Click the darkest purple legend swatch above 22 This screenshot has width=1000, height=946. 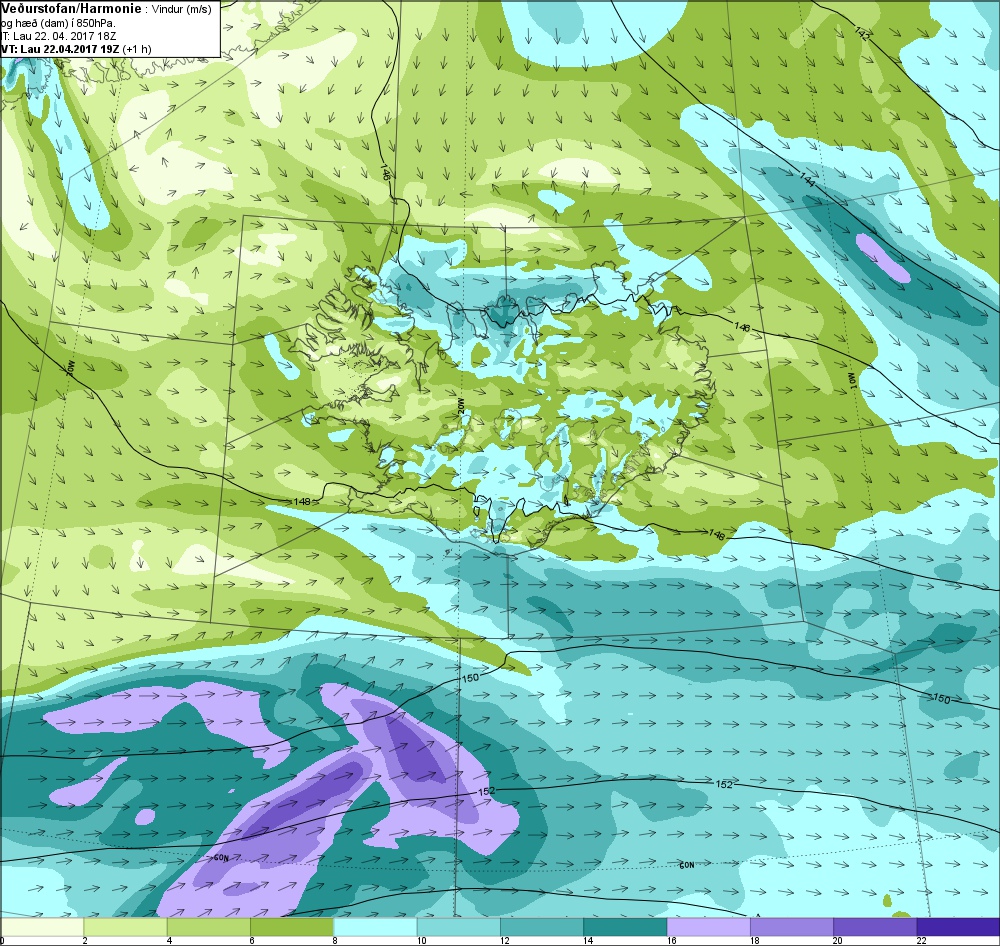[958, 926]
